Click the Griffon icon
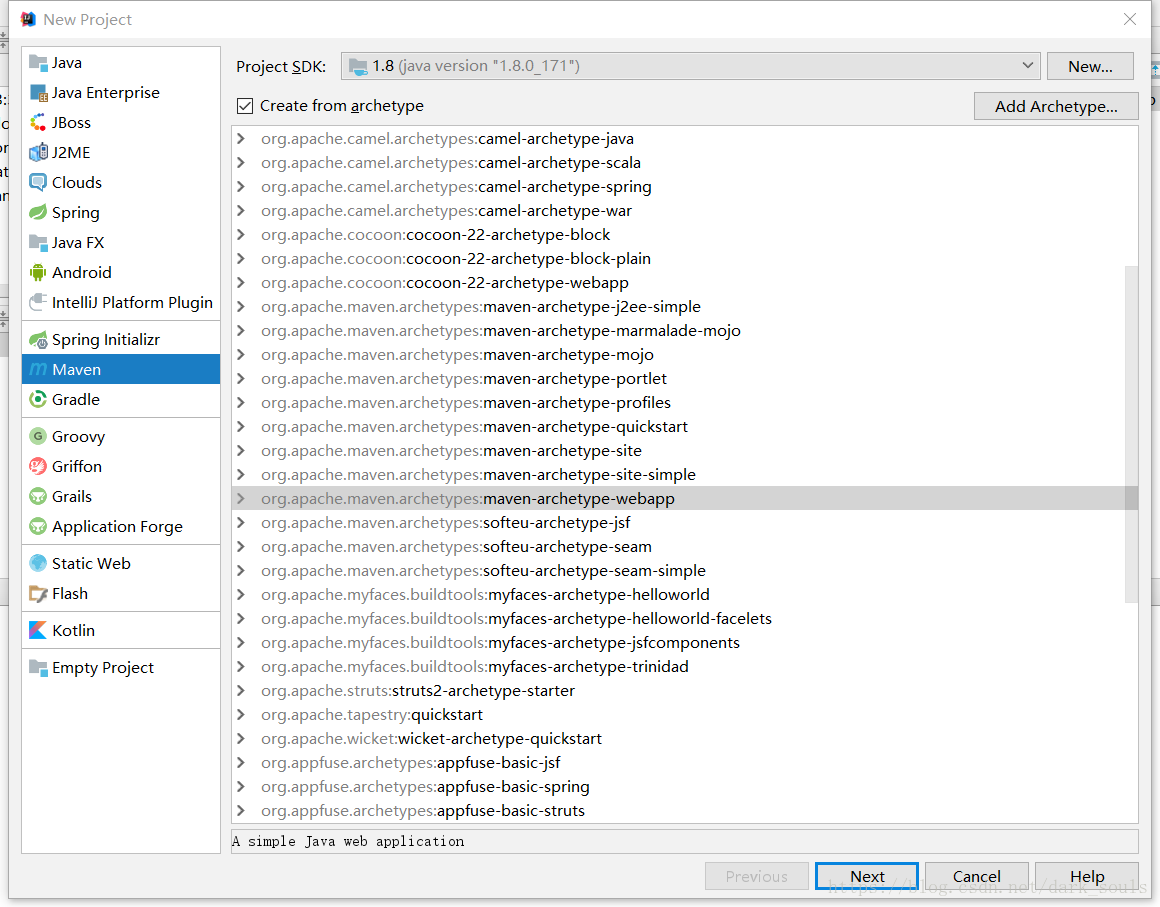This screenshot has height=907, width=1160. point(38,466)
